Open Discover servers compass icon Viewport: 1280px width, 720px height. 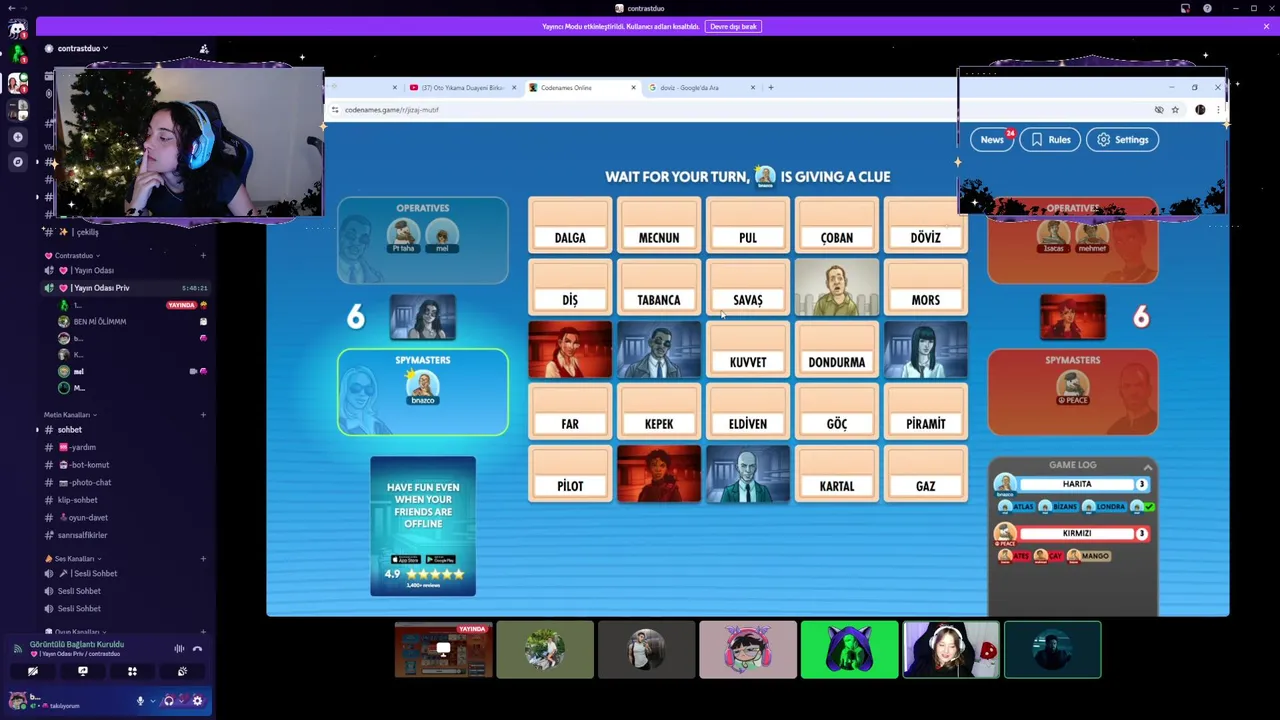(17, 161)
